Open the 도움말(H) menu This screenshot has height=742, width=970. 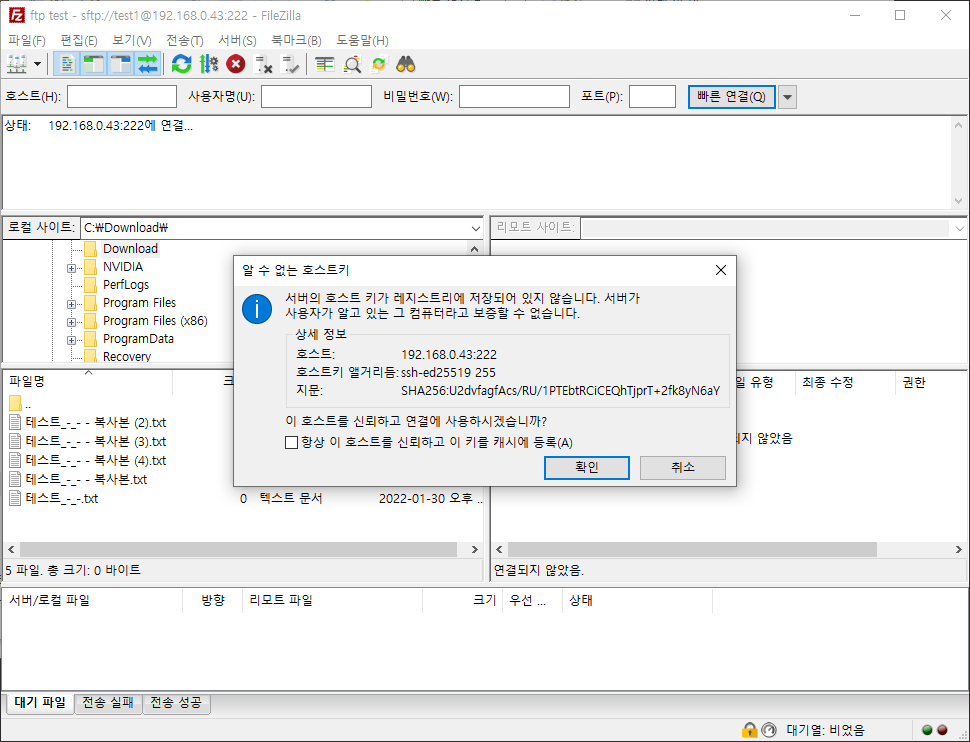pyautogui.click(x=362, y=40)
